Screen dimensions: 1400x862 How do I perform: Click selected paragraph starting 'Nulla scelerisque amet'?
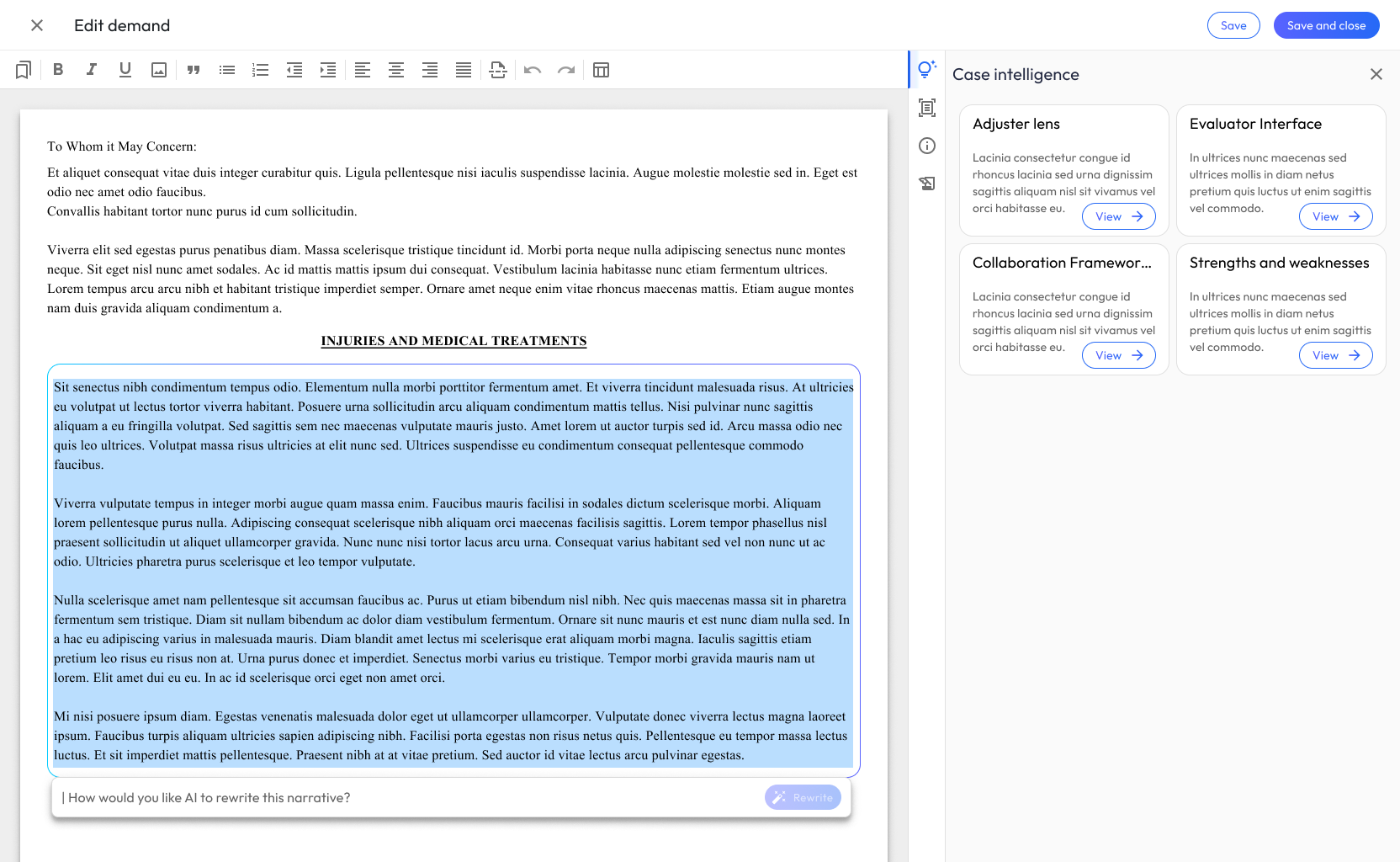coord(452,639)
